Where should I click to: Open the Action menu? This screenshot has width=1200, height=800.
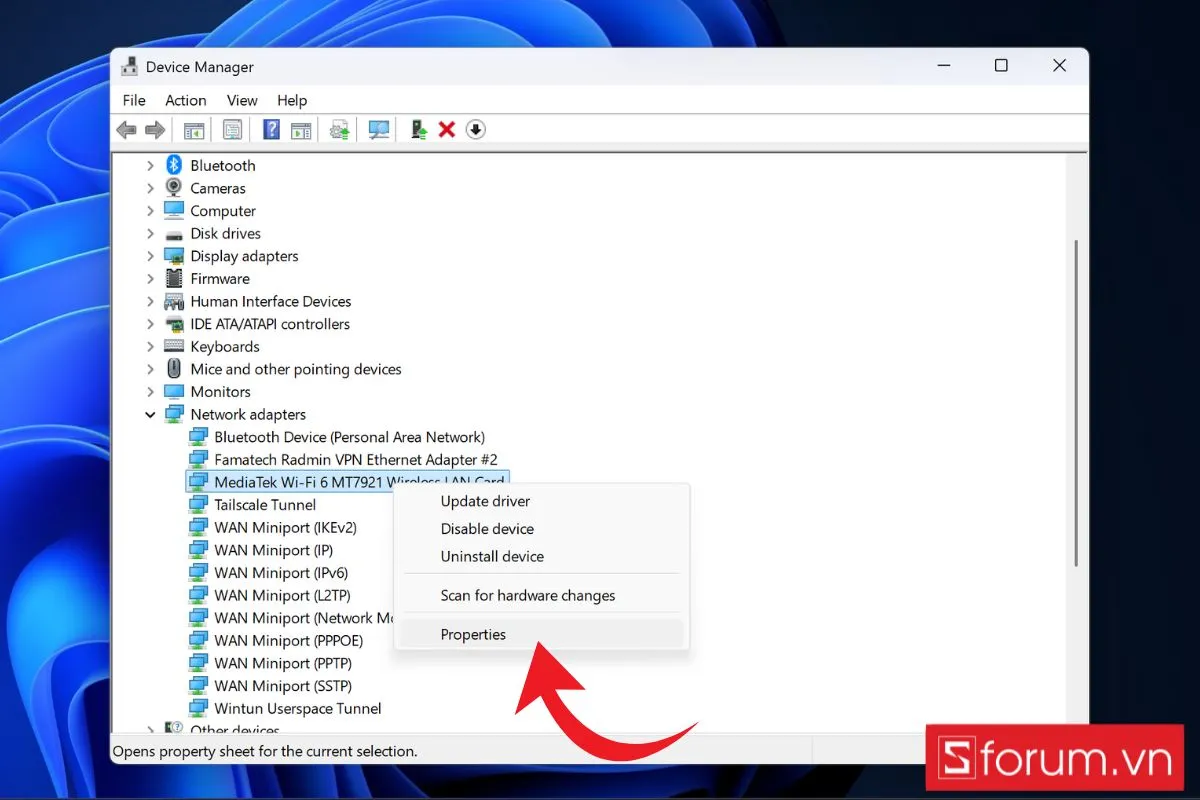pos(185,100)
